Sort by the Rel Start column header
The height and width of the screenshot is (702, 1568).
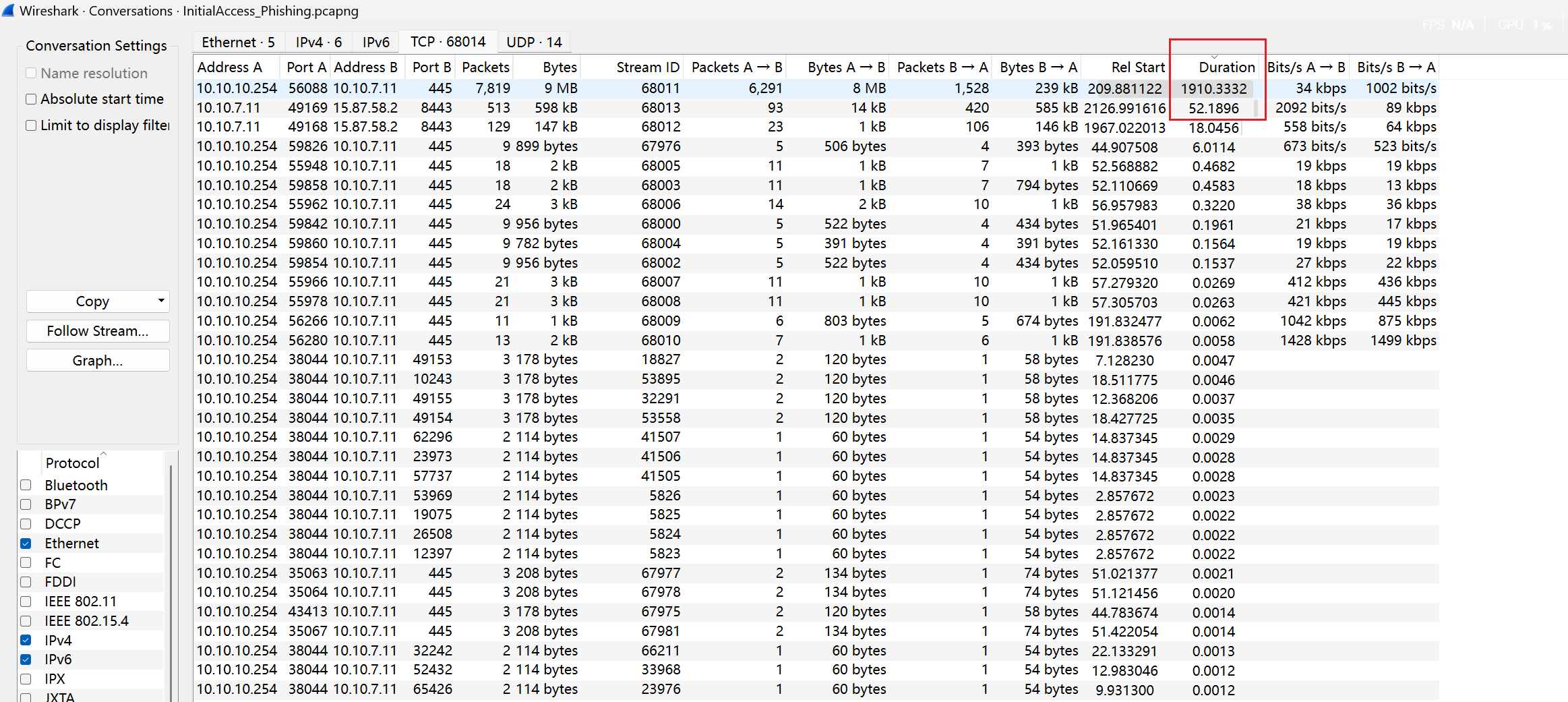1126,67
